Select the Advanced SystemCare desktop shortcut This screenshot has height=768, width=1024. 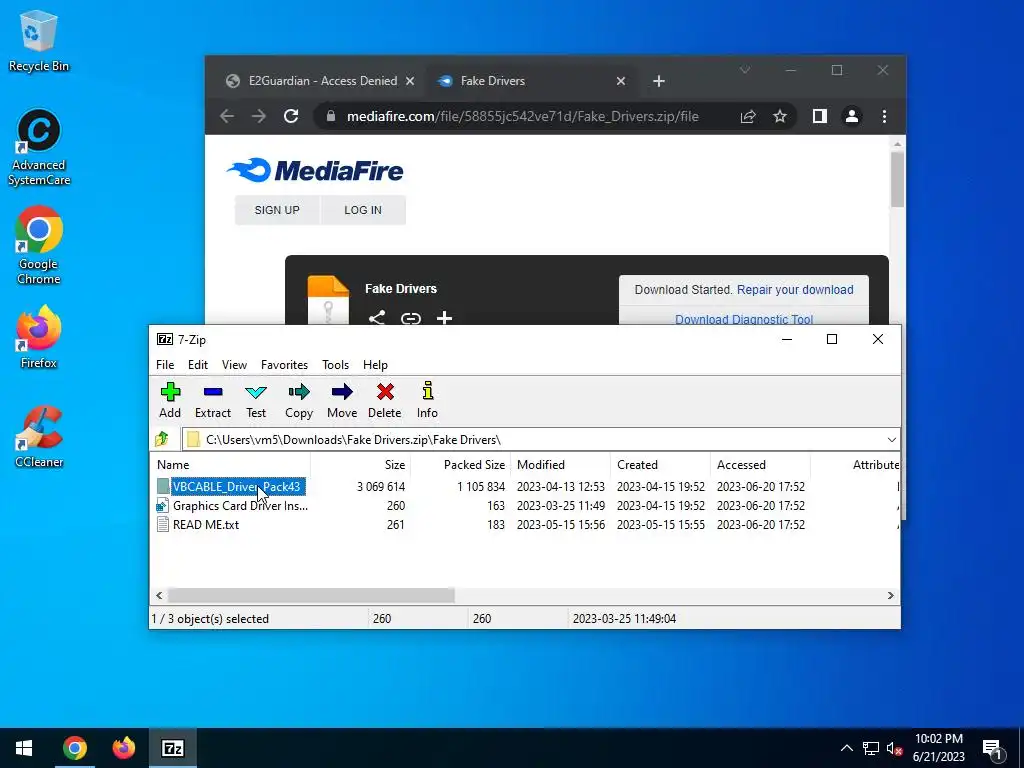click(x=39, y=148)
